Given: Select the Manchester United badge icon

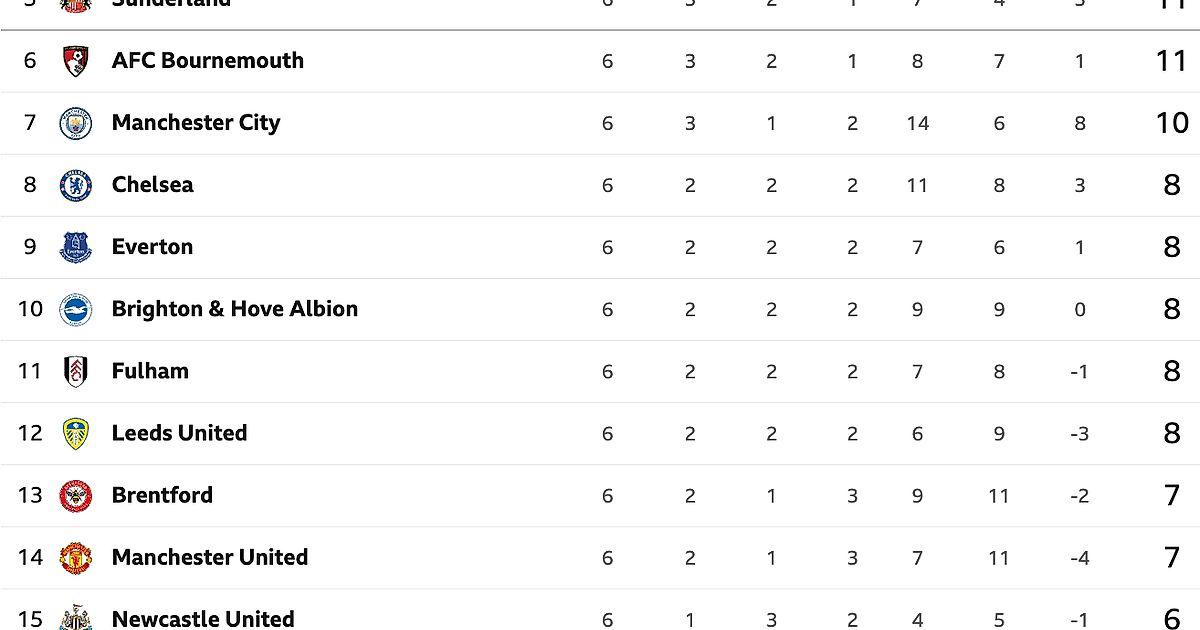Looking at the screenshot, I should point(76,557).
